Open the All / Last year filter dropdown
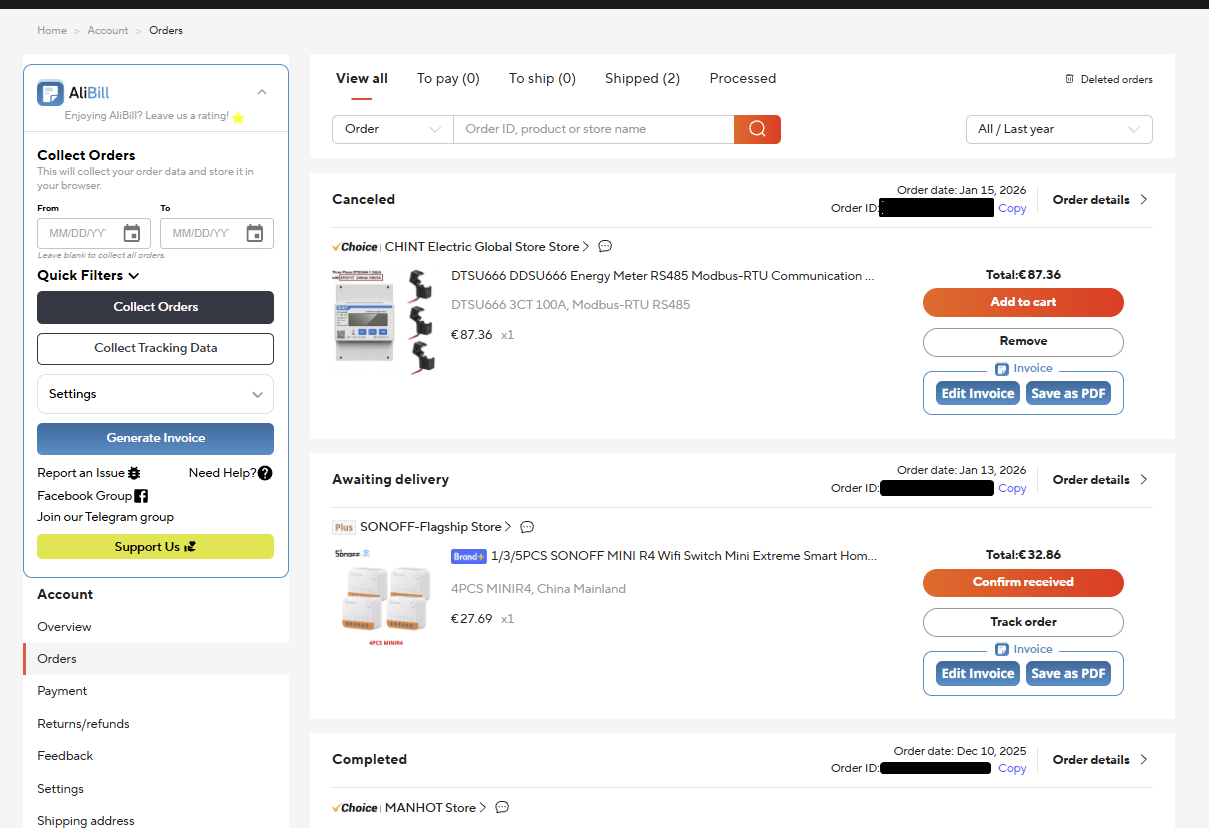The width and height of the screenshot is (1209, 828). tap(1059, 129)
